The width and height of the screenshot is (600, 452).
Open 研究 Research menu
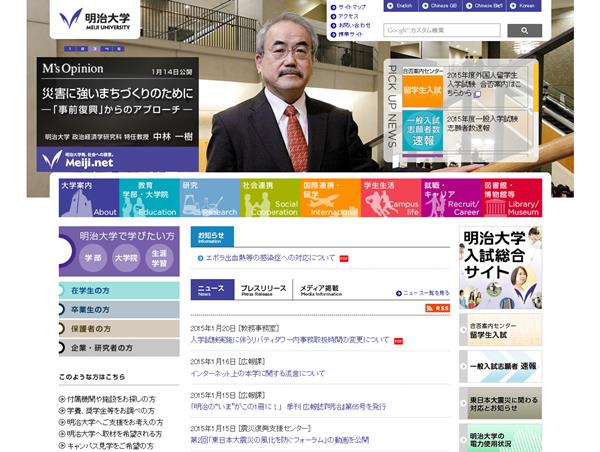[210, 198]
